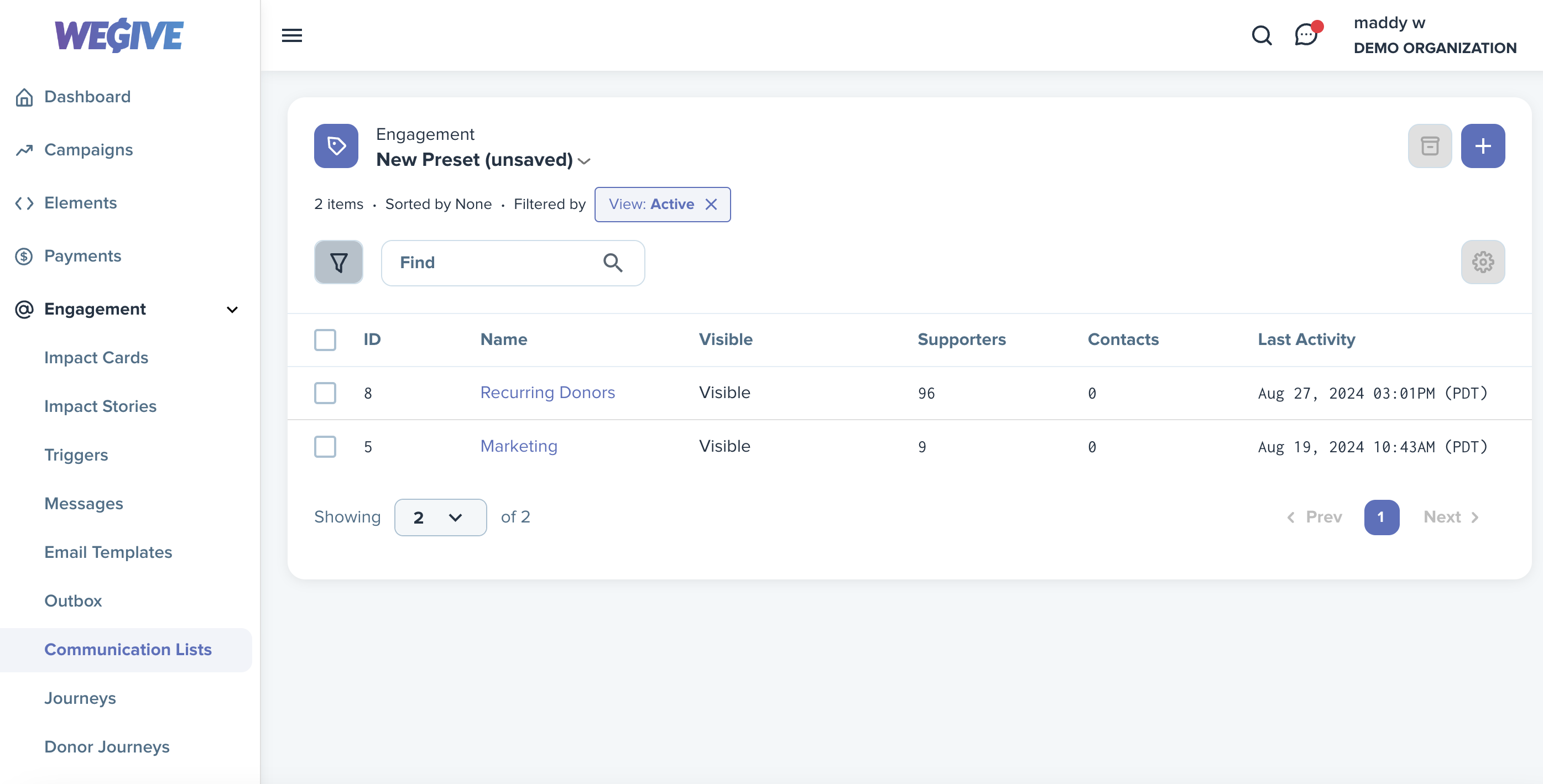Collapse the Engagement sidebar section chevron

[232, 309]
